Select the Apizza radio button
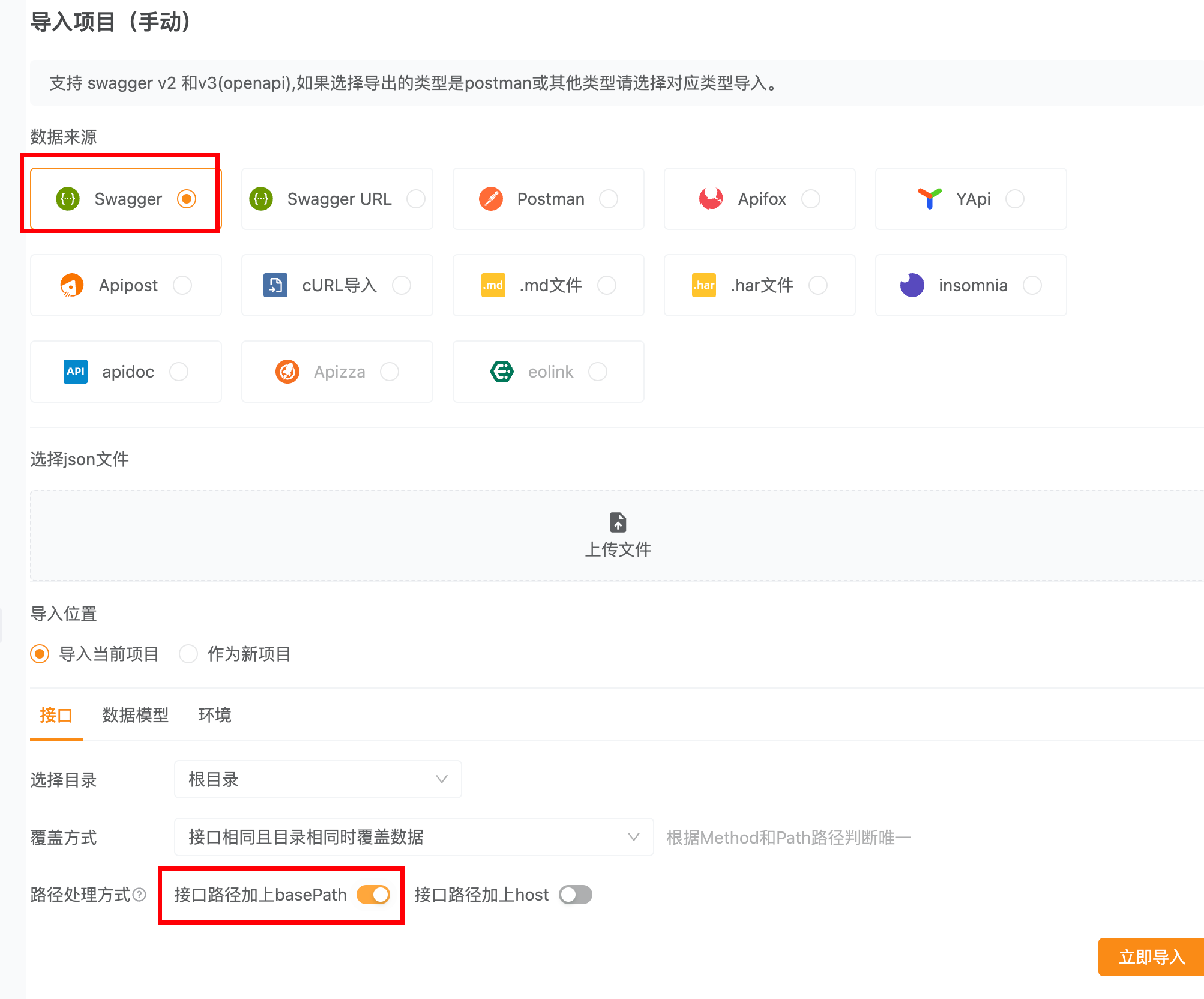 (390, 372)
